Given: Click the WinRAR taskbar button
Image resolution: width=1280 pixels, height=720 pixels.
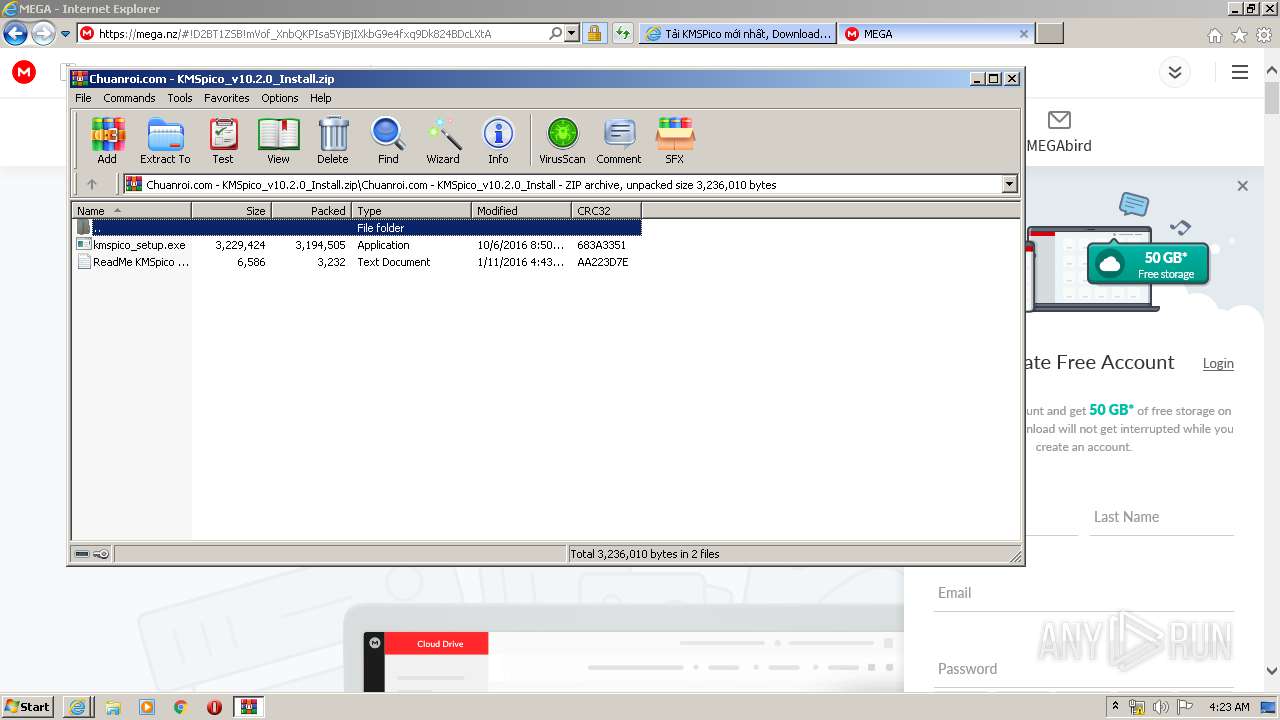Looking at the screenshot, I should tap(249, 707).
